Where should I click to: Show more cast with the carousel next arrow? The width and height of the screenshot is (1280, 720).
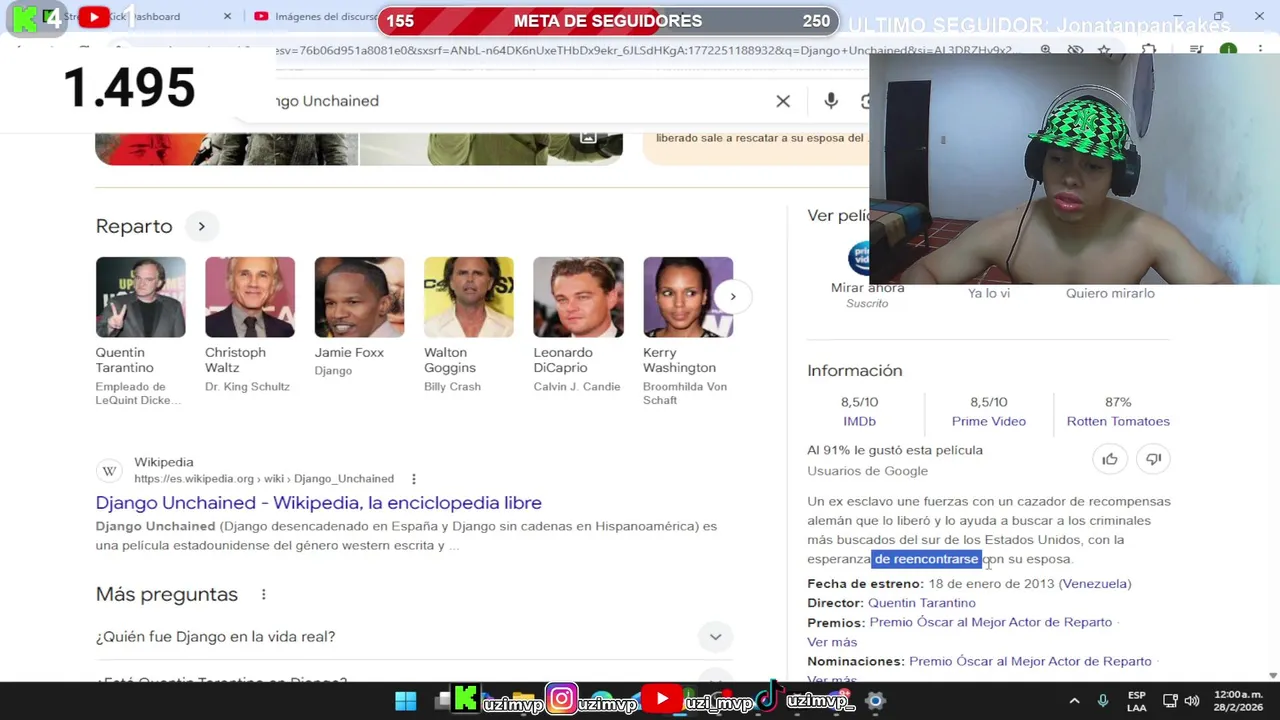732,296
